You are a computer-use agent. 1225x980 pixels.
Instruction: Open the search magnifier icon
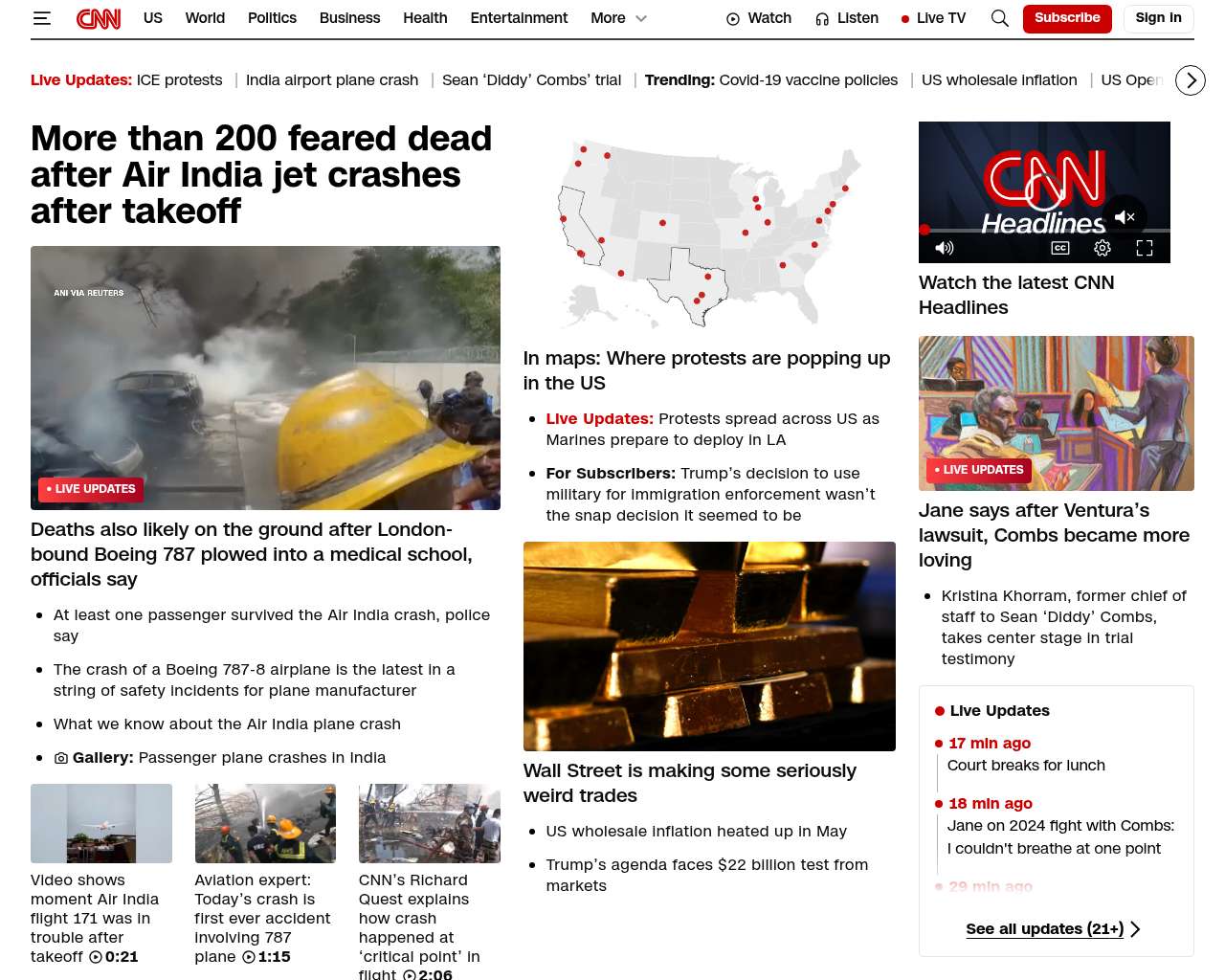pos(1000,18)
